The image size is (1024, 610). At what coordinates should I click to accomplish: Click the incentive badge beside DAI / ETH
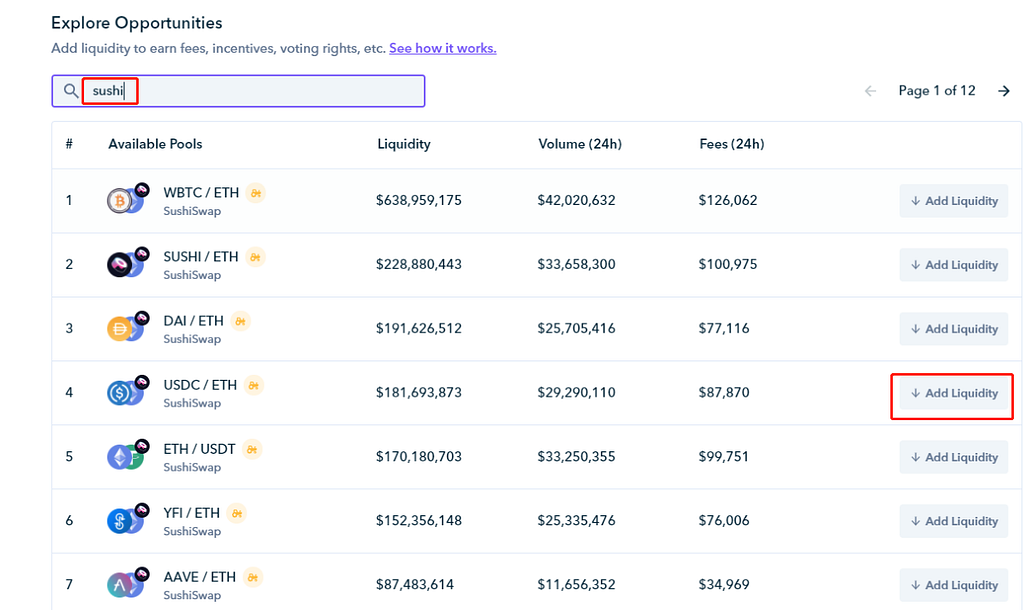[240, 321]
